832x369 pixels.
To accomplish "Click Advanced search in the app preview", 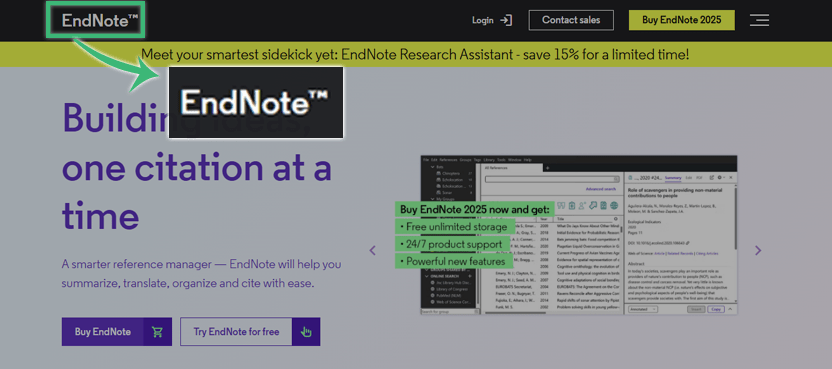I will click(601, 189).
